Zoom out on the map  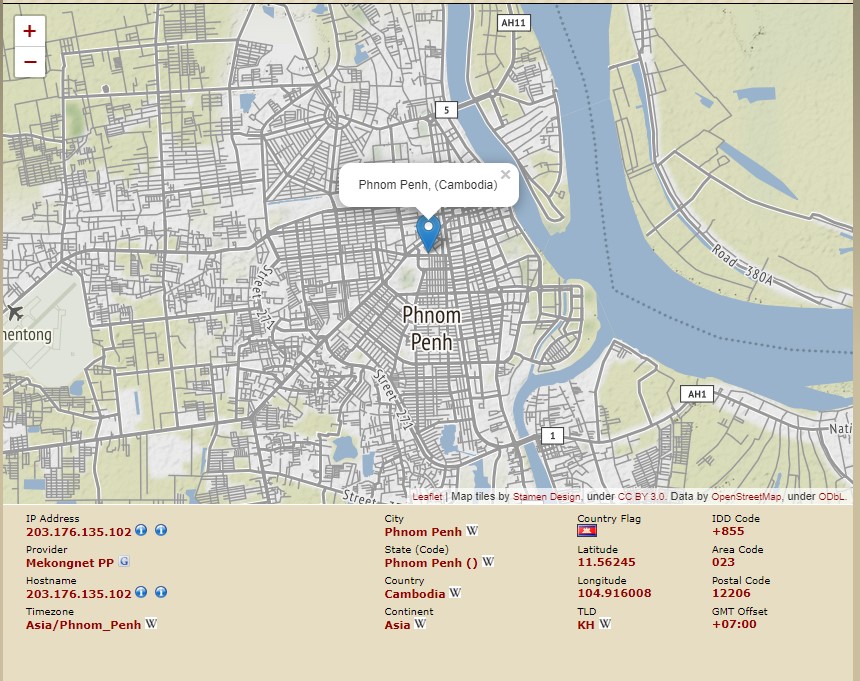point(30,62)
